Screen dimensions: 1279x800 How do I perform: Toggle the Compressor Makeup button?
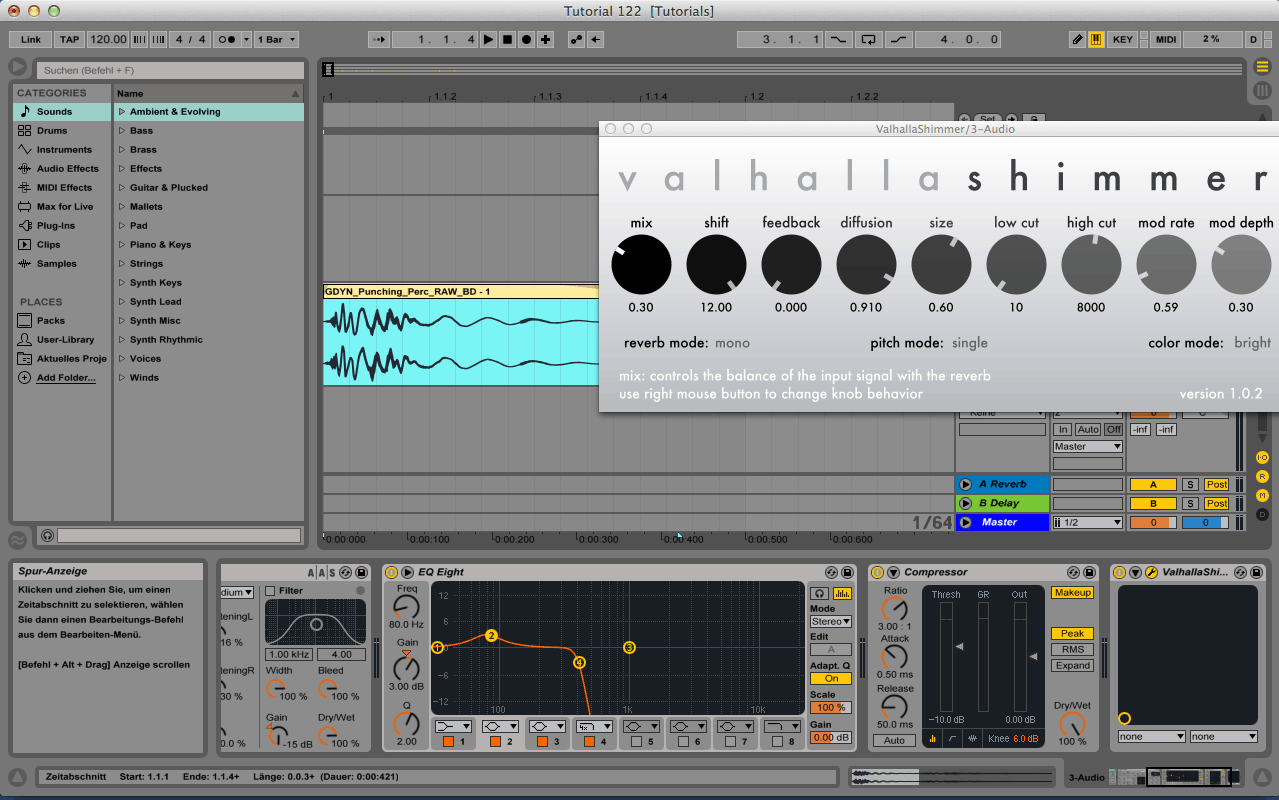tap(1072, 593)
